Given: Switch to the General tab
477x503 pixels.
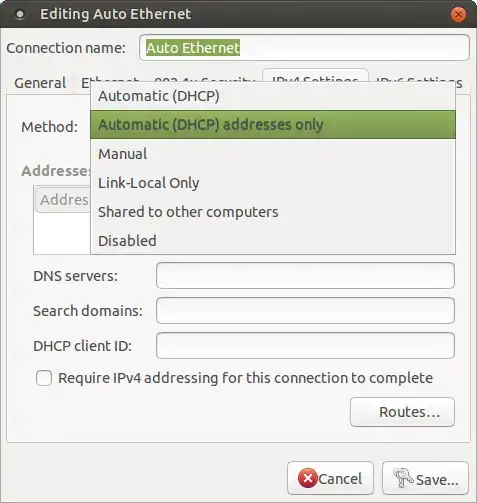Looking at the screenshot, I should [40, 83].
